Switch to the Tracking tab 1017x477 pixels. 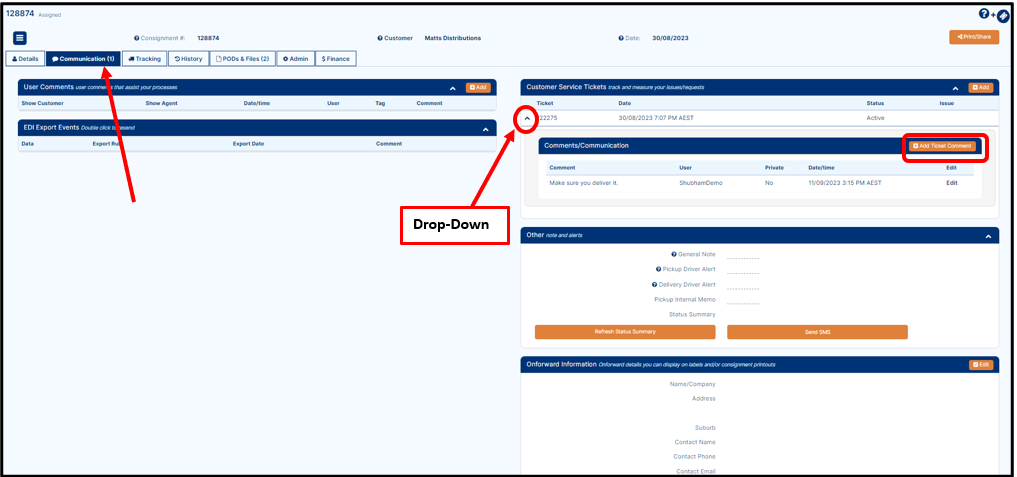tap(145, 59)
